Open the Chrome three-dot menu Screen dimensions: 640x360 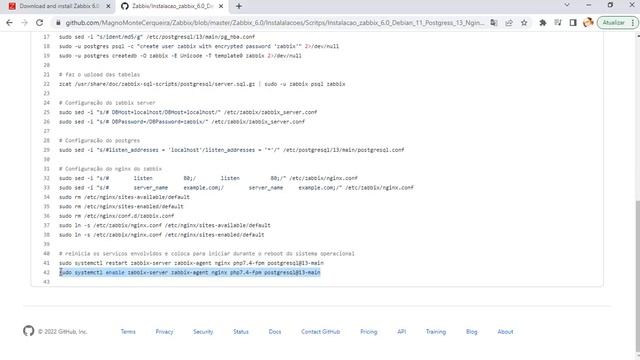click(633, 23)
